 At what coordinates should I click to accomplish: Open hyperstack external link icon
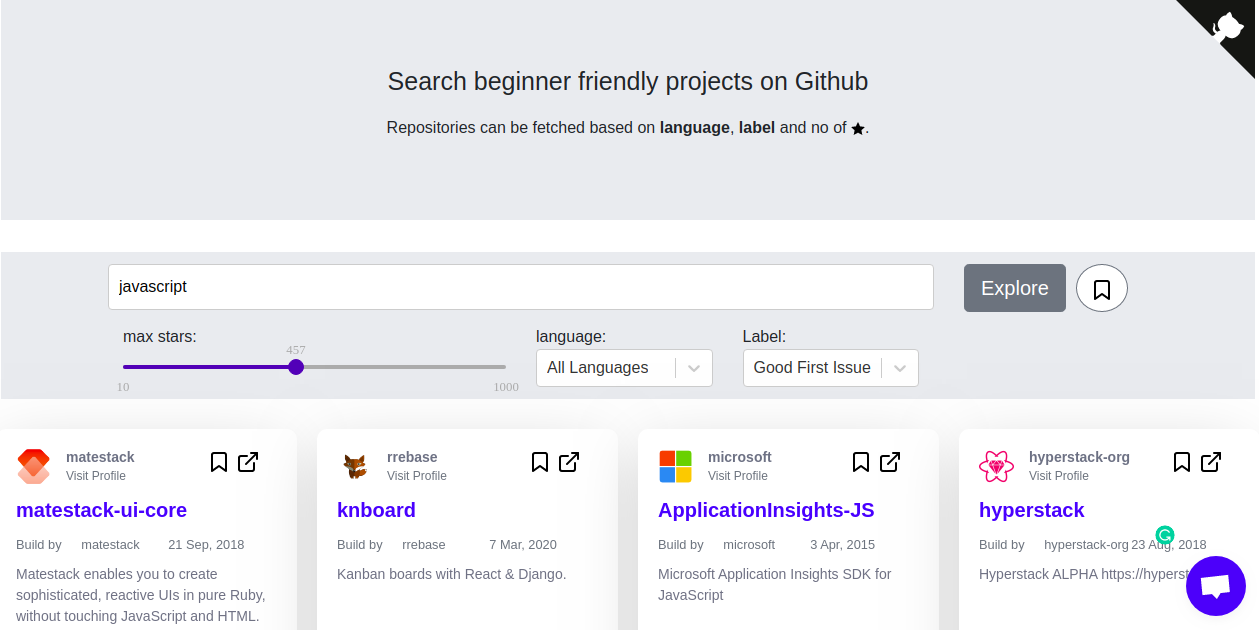click(x=1211, y=462)
